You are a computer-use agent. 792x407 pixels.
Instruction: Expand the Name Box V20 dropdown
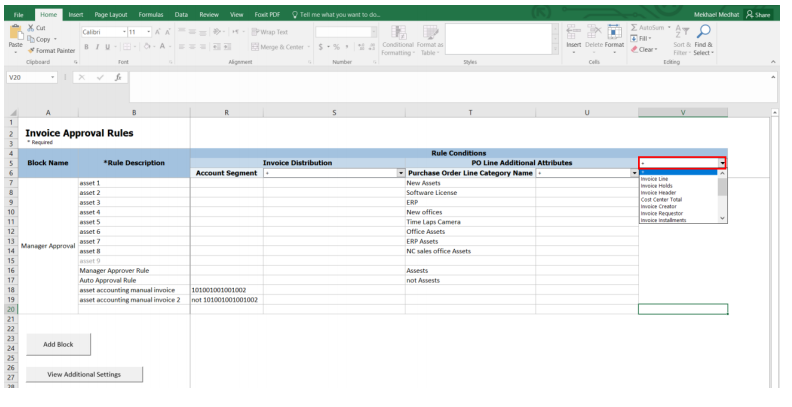point(53,77)
